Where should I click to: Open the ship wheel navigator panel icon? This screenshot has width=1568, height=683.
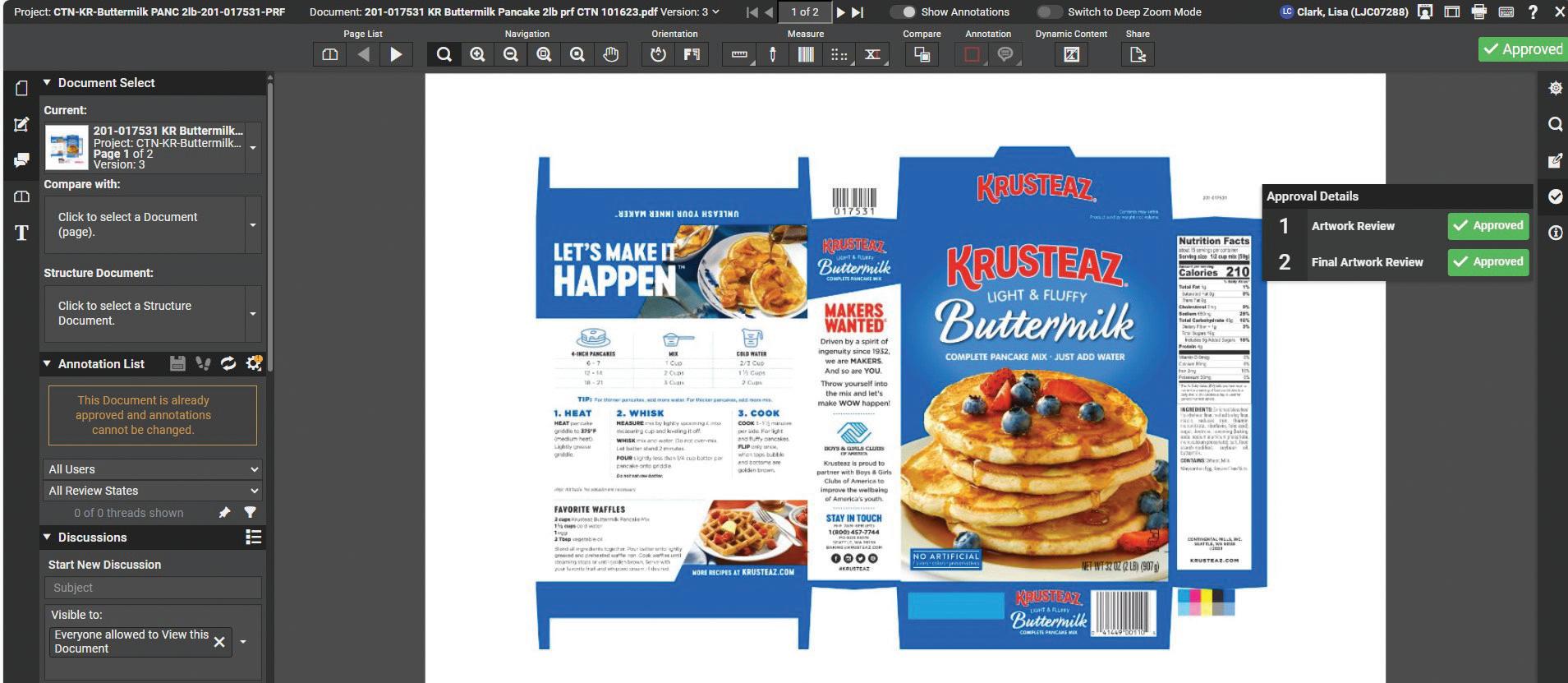(1555, 88)
